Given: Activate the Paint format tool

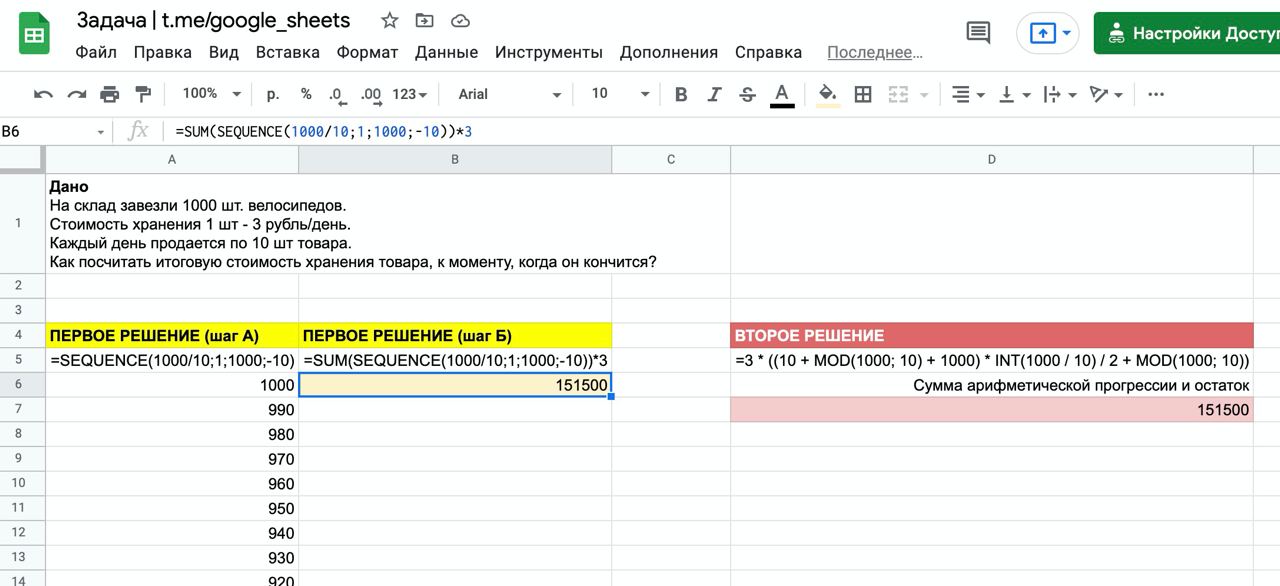Looking at the screenshot, I should 142,94.
